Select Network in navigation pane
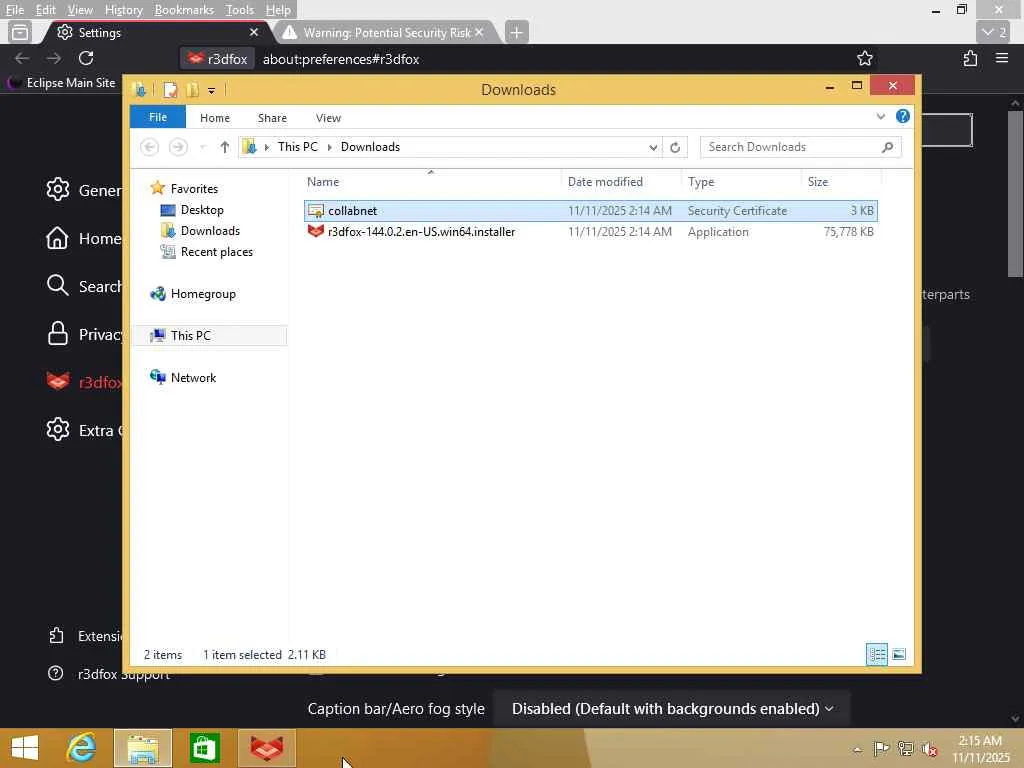The width and height of the screenshot is (1024, 768). coord(193,377)
